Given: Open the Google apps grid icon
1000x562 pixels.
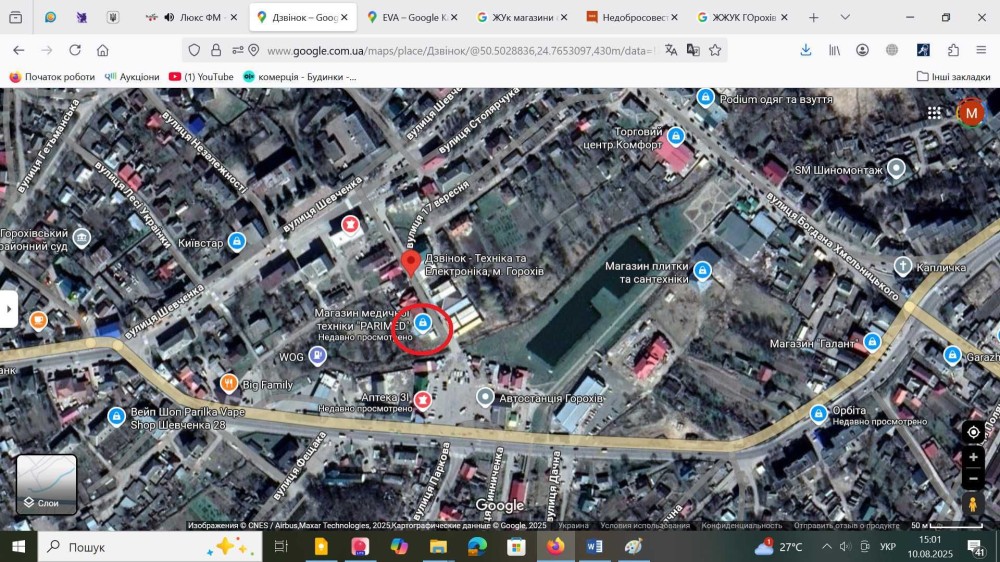Looking at the screenshot, I should point(934,113).
